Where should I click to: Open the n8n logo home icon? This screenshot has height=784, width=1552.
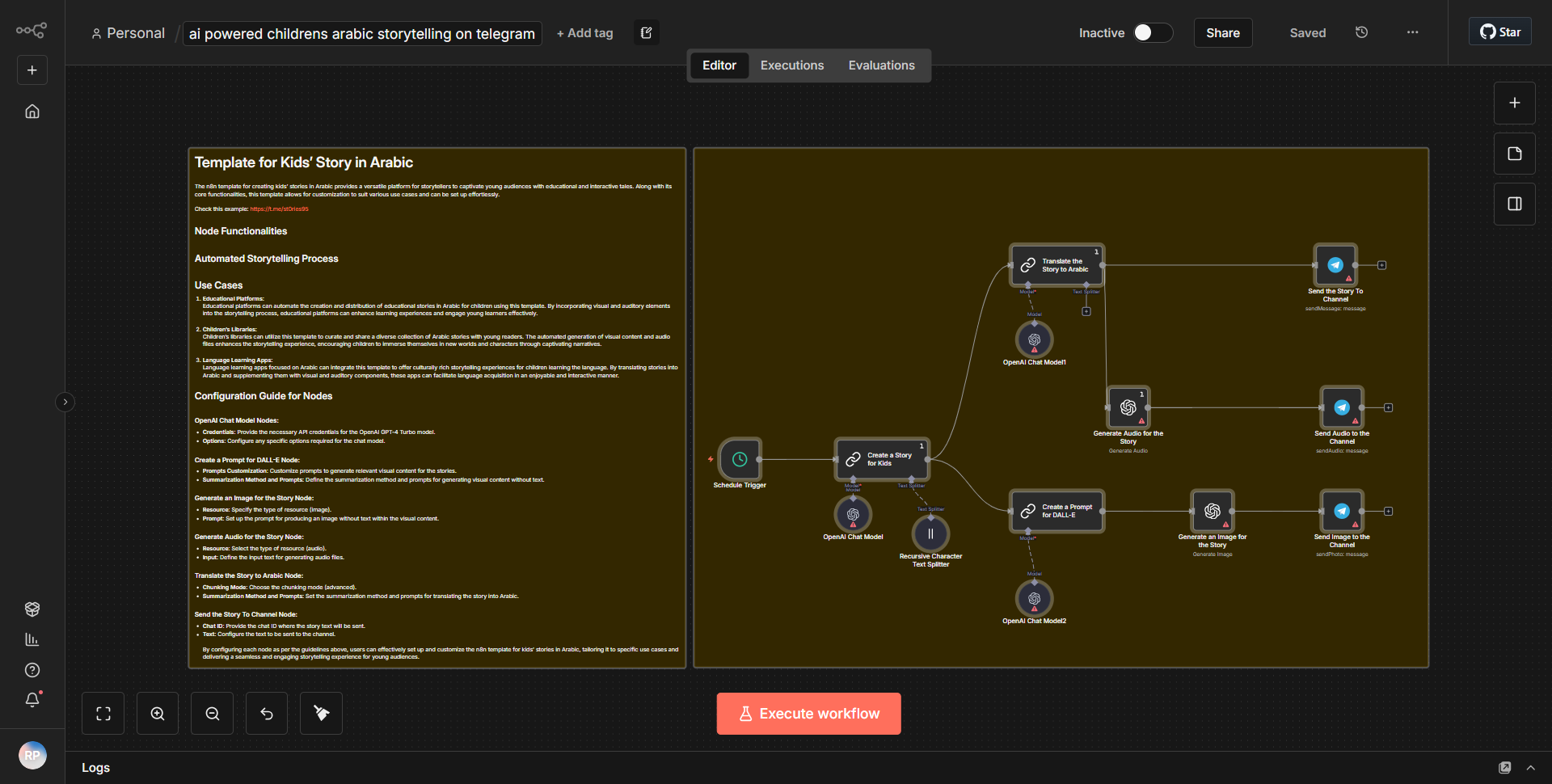click(x=32, y=31)
